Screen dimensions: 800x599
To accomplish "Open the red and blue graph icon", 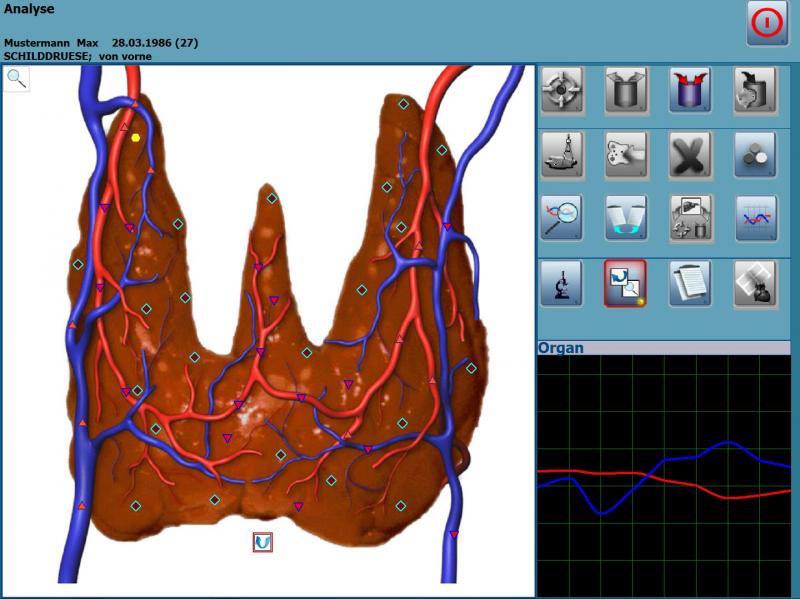I will pos(755,219).
